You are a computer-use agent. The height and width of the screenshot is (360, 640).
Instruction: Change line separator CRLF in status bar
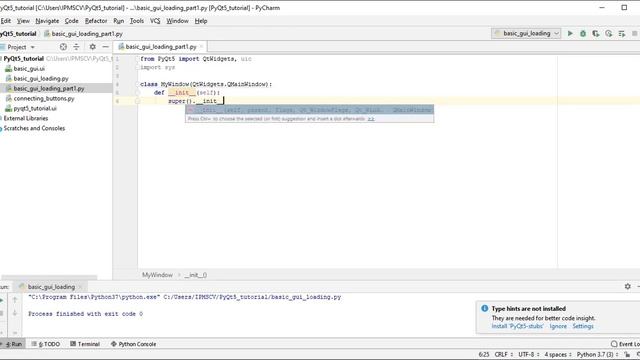[x=503, y=354]
